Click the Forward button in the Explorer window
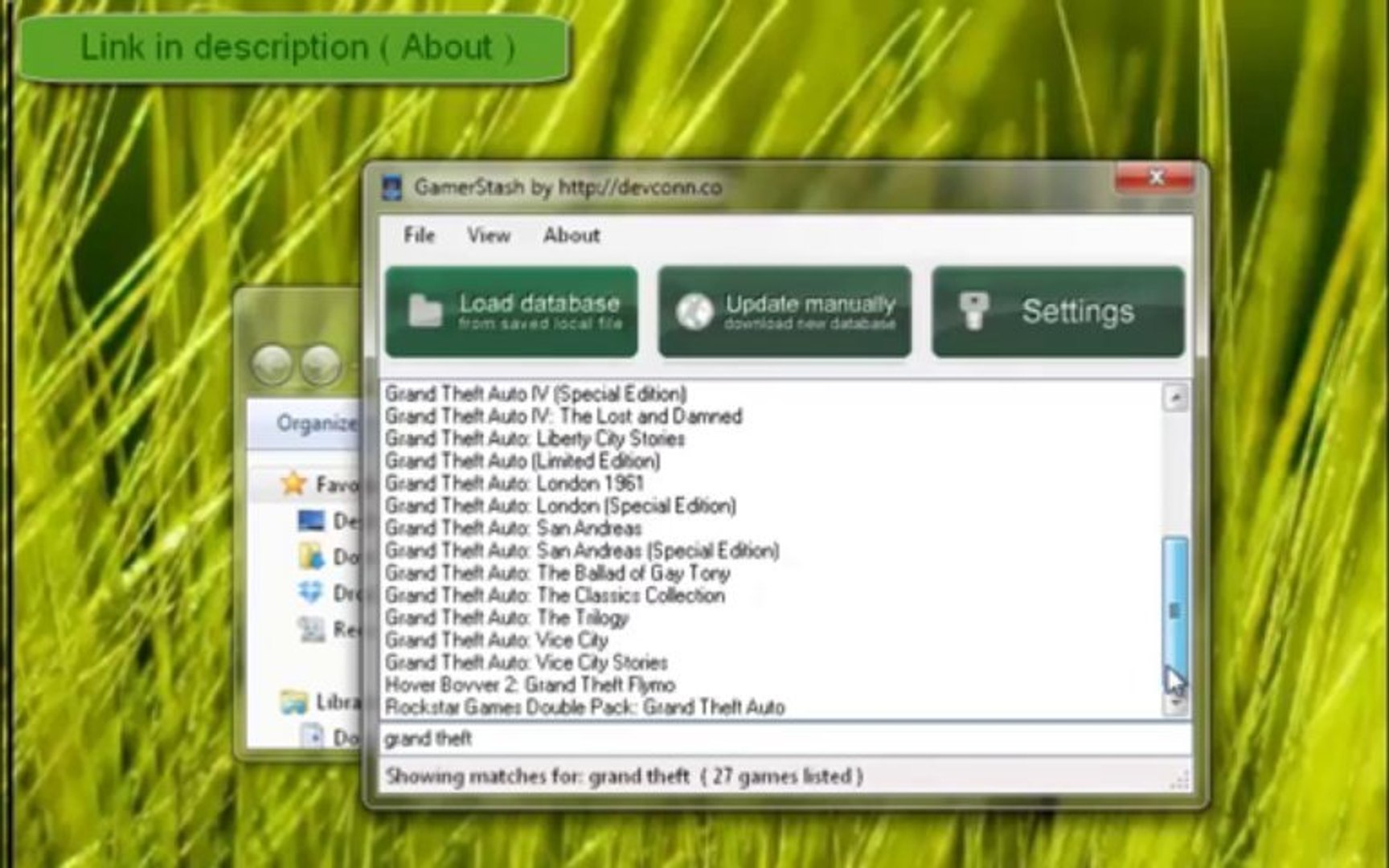The image size is (1389, 868). coord(321,366)
